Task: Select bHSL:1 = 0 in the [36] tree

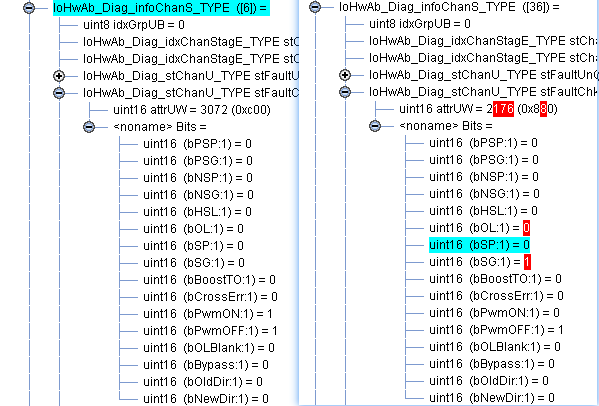Action: 483,211
